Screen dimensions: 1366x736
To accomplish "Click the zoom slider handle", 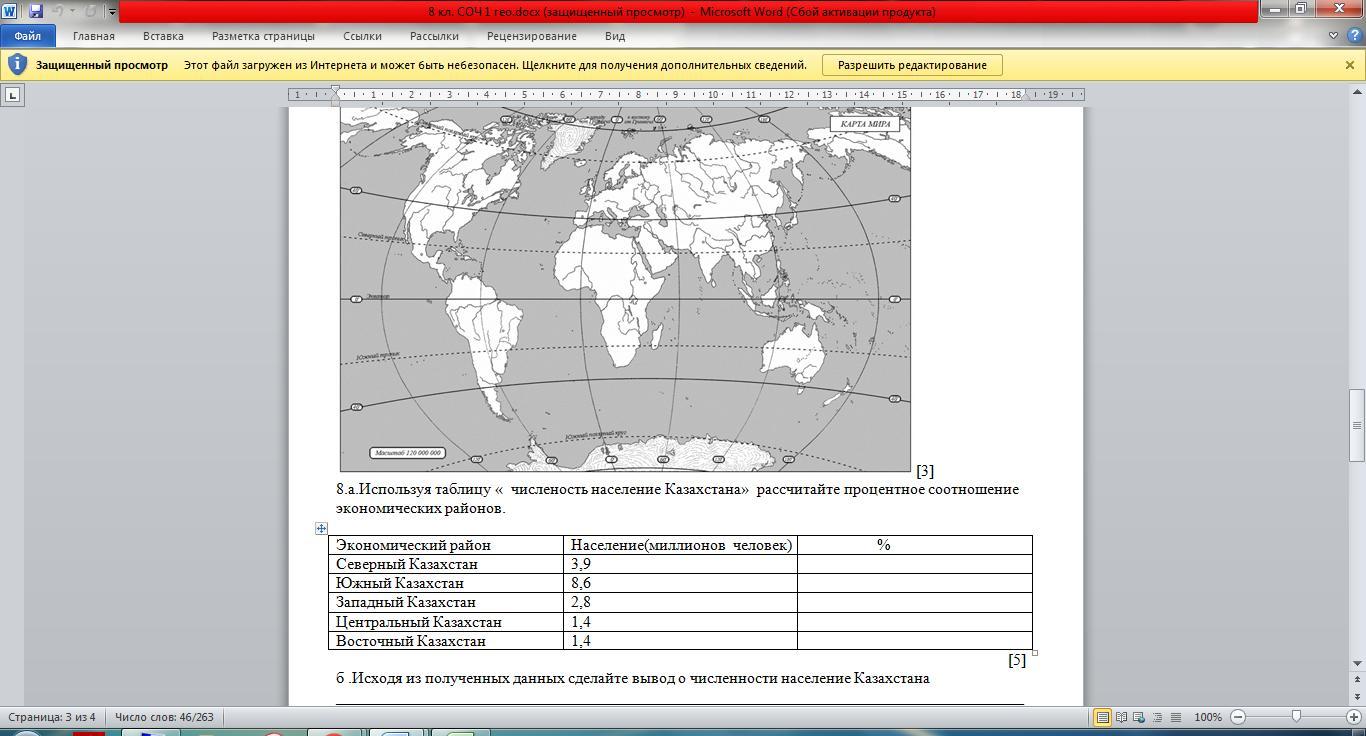I will 1296,717.
